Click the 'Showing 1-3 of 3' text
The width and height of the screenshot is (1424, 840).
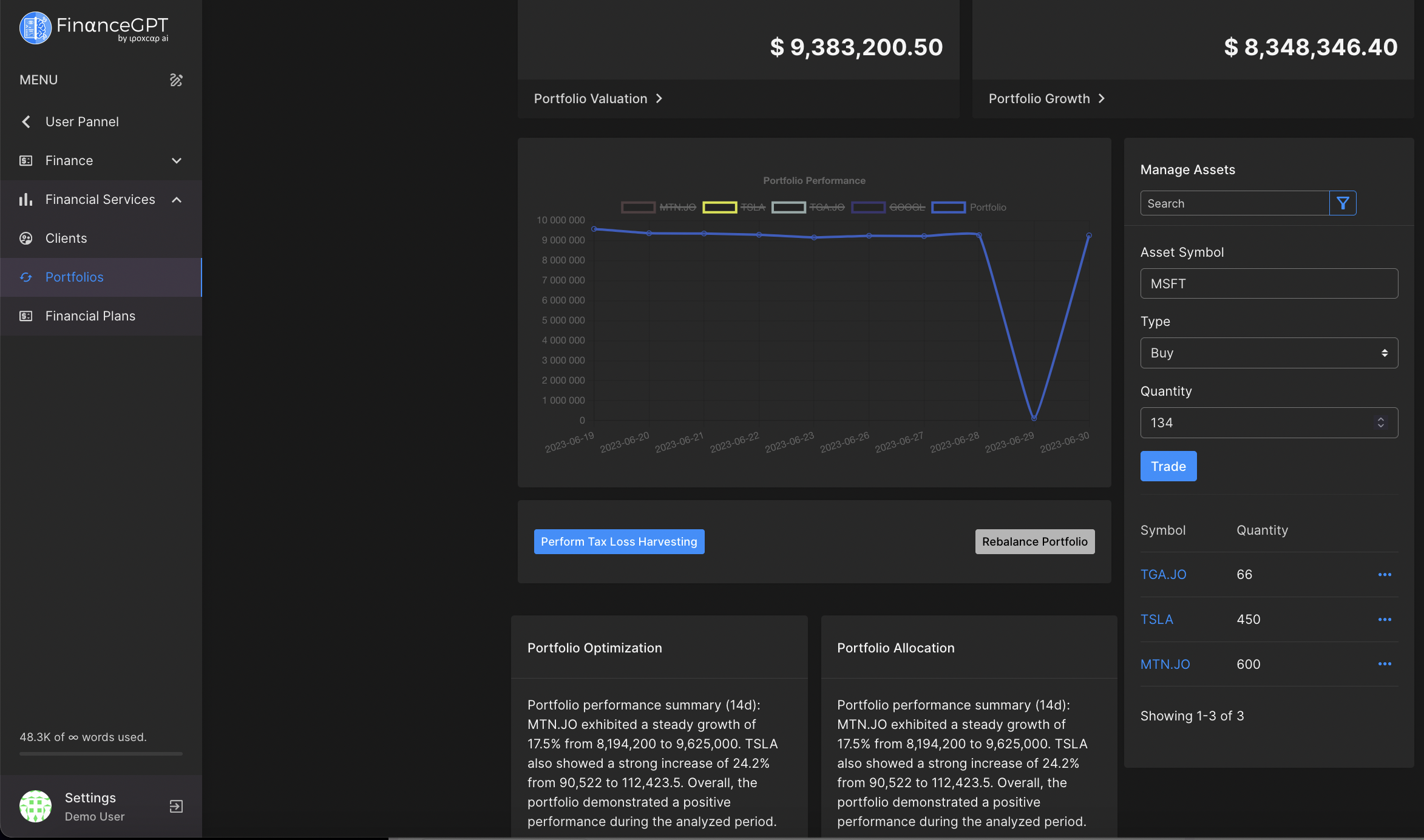pos(1192,716)
